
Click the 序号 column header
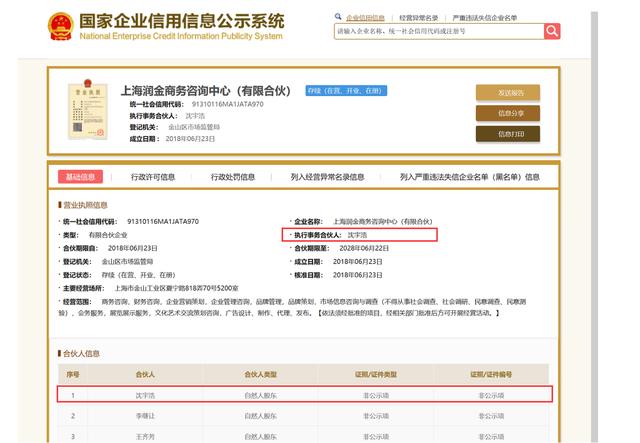[x=73, y=374]
